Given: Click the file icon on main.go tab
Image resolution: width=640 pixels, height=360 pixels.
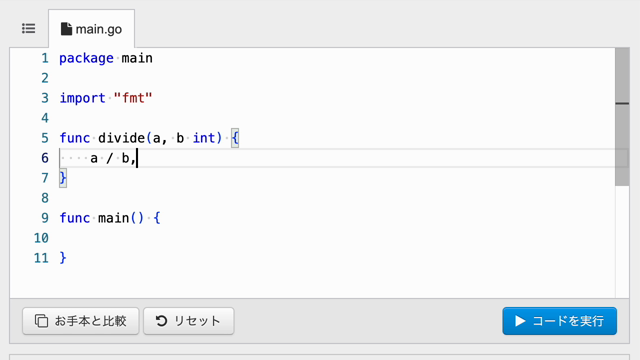Looking at the screenshot, I should [x=66, y=29].
